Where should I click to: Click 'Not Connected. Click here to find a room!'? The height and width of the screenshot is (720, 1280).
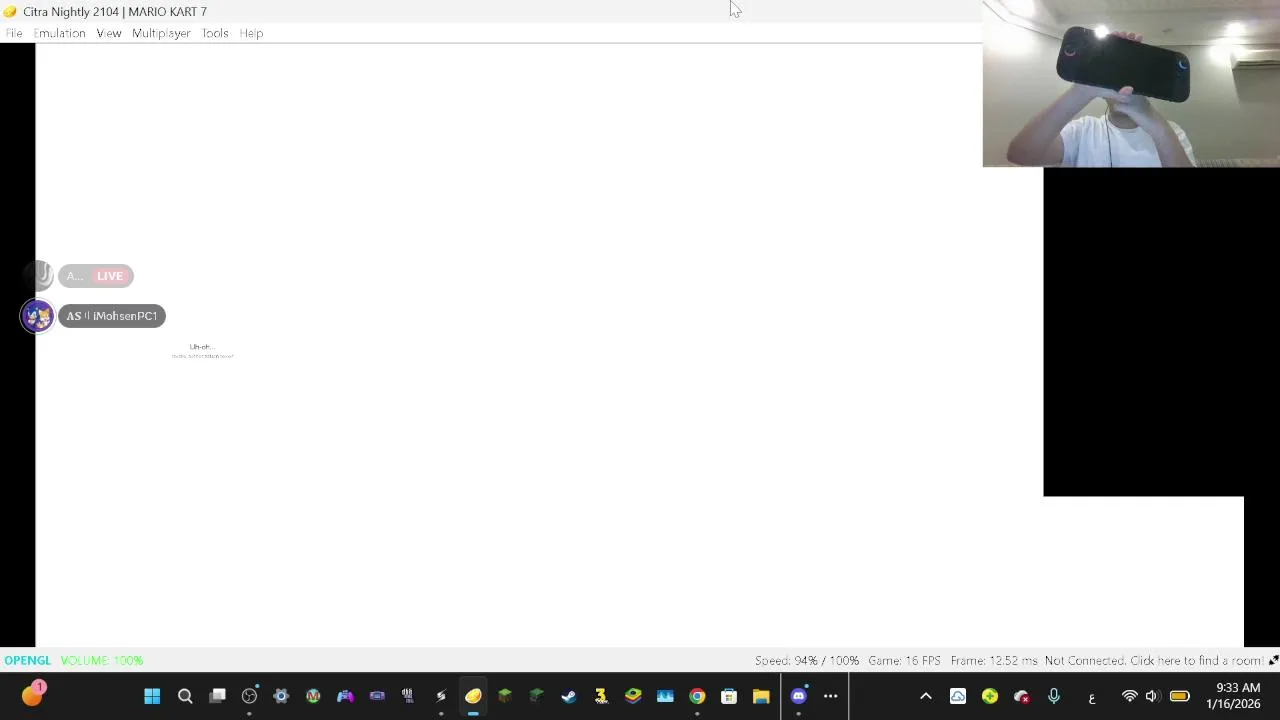1153,660
